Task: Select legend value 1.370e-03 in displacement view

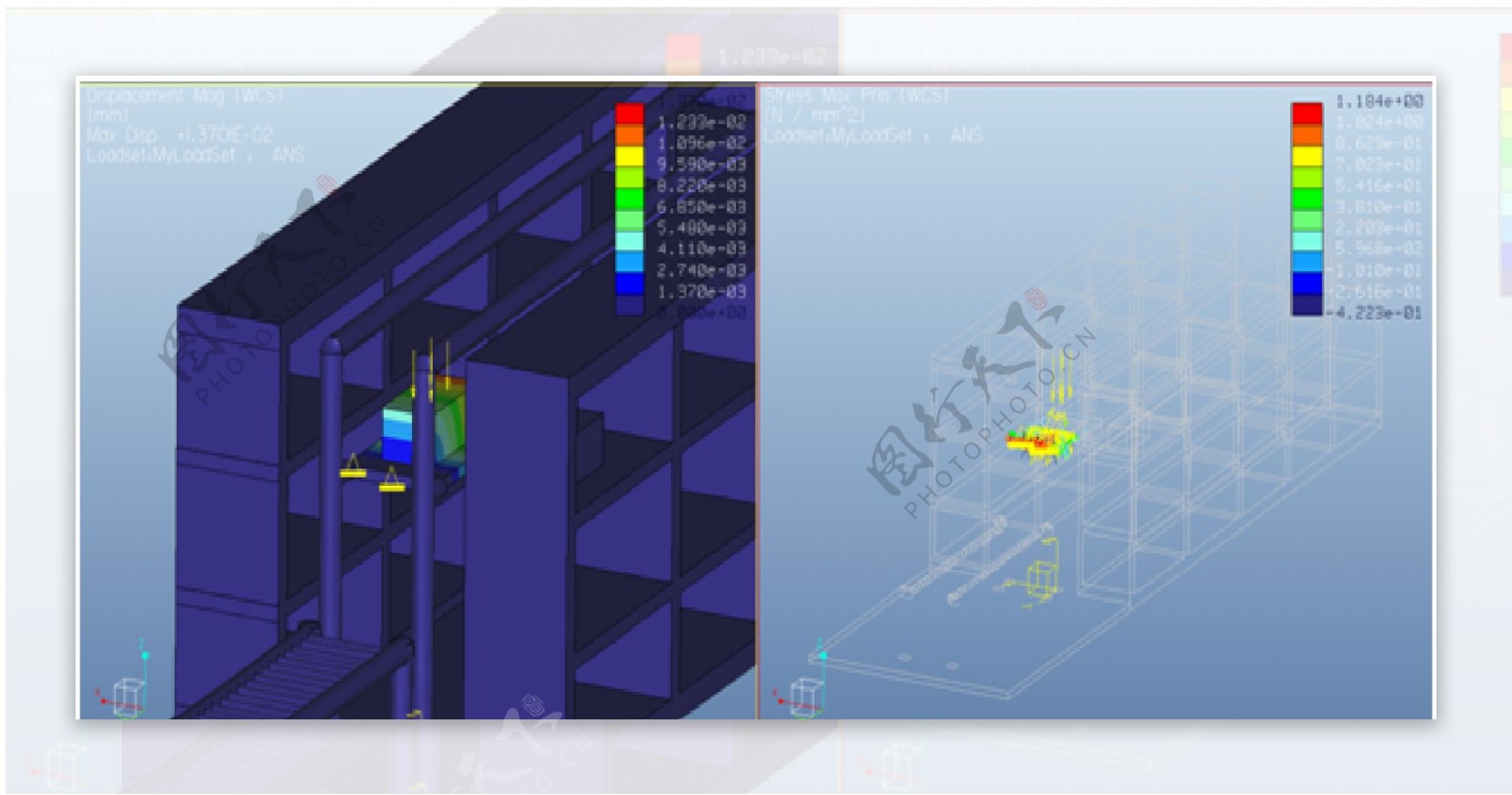Action: (x=702, y=292)
